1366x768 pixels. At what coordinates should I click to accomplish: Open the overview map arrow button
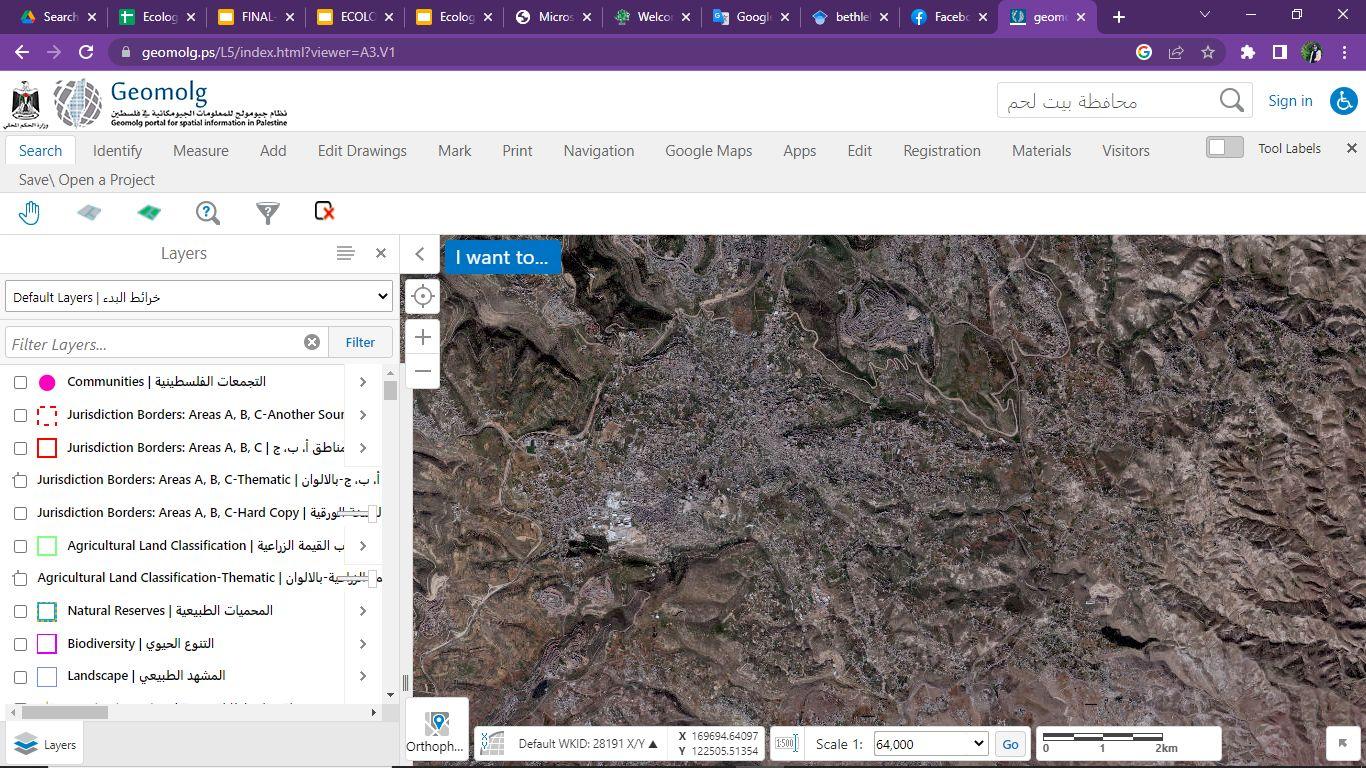[1342, 743]
